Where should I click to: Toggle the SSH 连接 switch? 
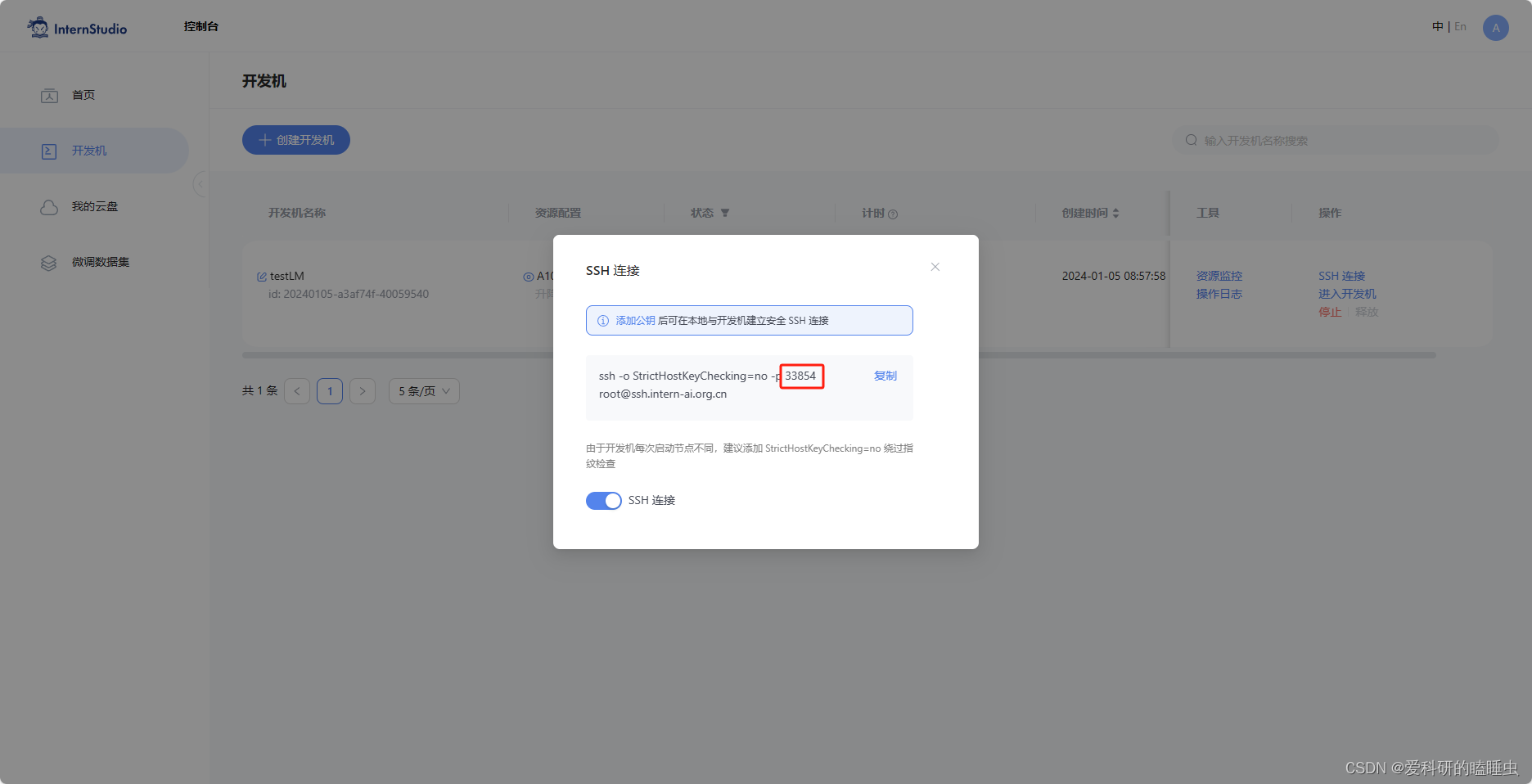[x=604, y=501]
